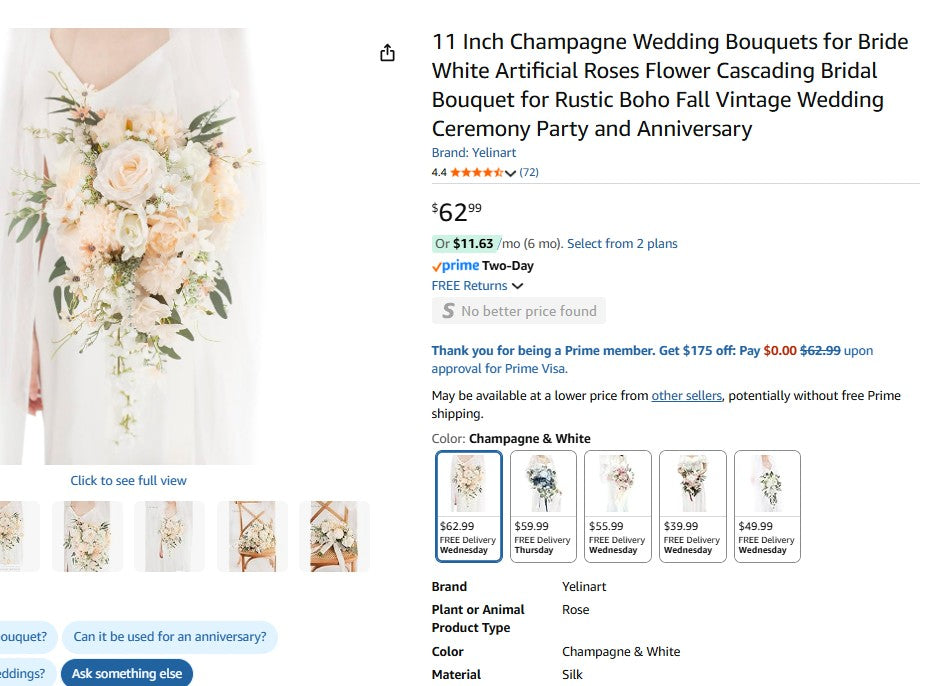The height and width of the screenshot is (686, 925).
Task: View the 72 customer ratings
Action: click(529, 172)
